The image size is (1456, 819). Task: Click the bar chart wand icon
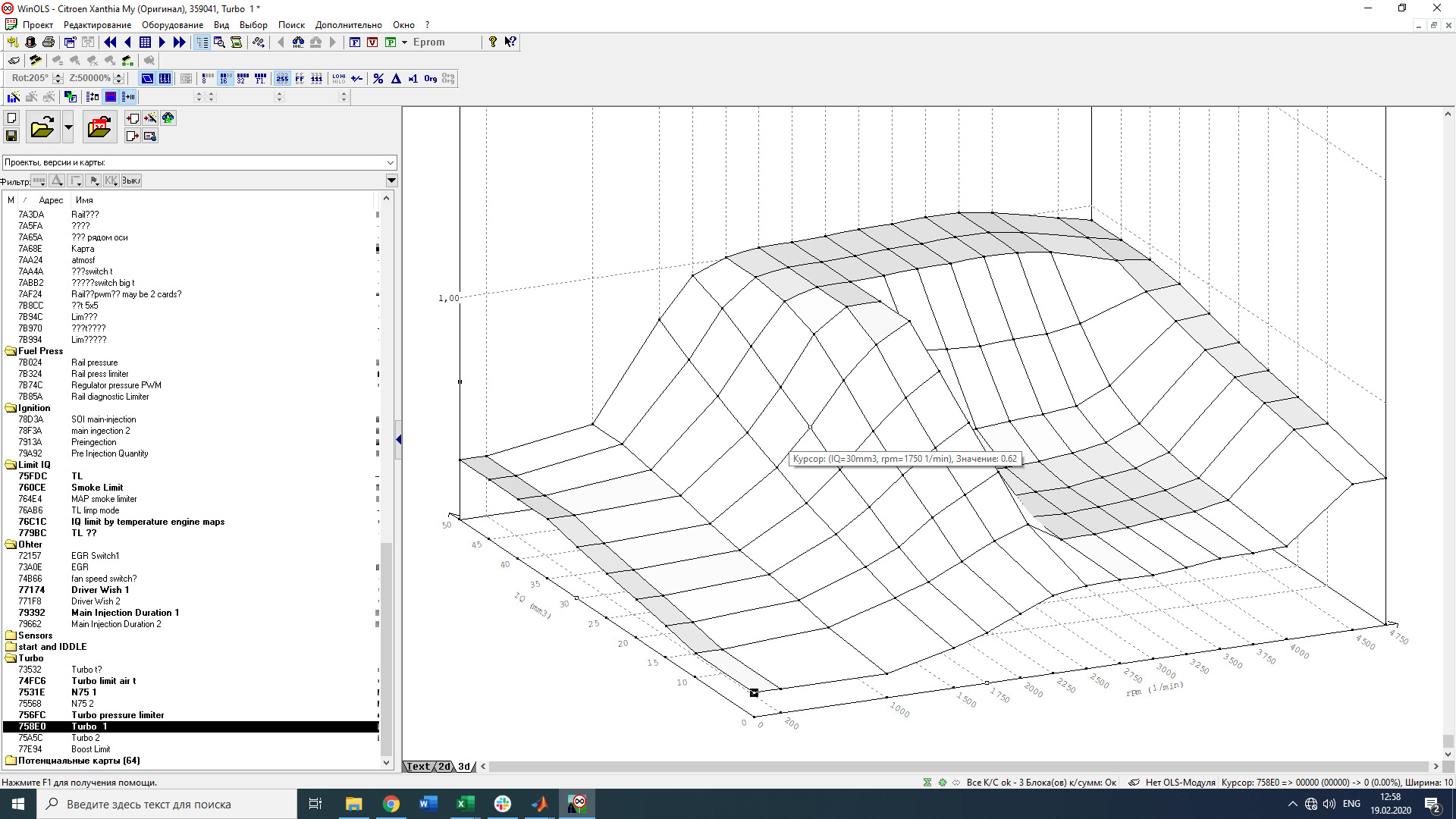[x=14, y=97]
